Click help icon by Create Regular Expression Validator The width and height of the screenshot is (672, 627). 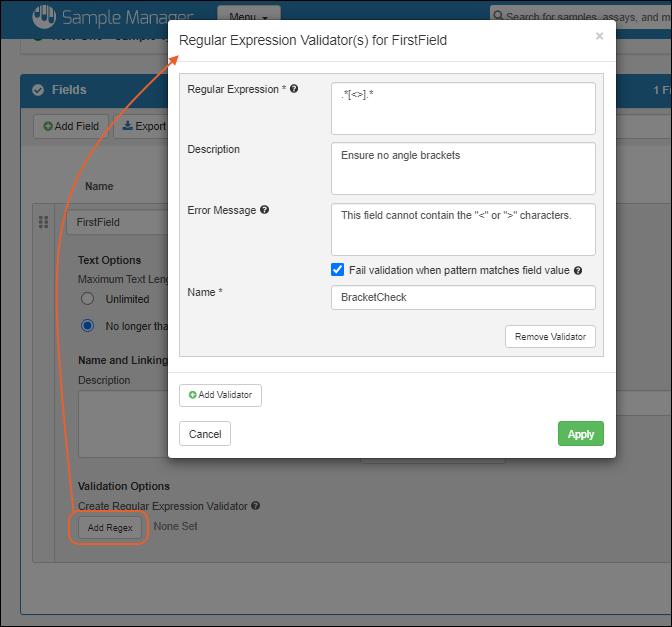256,506
